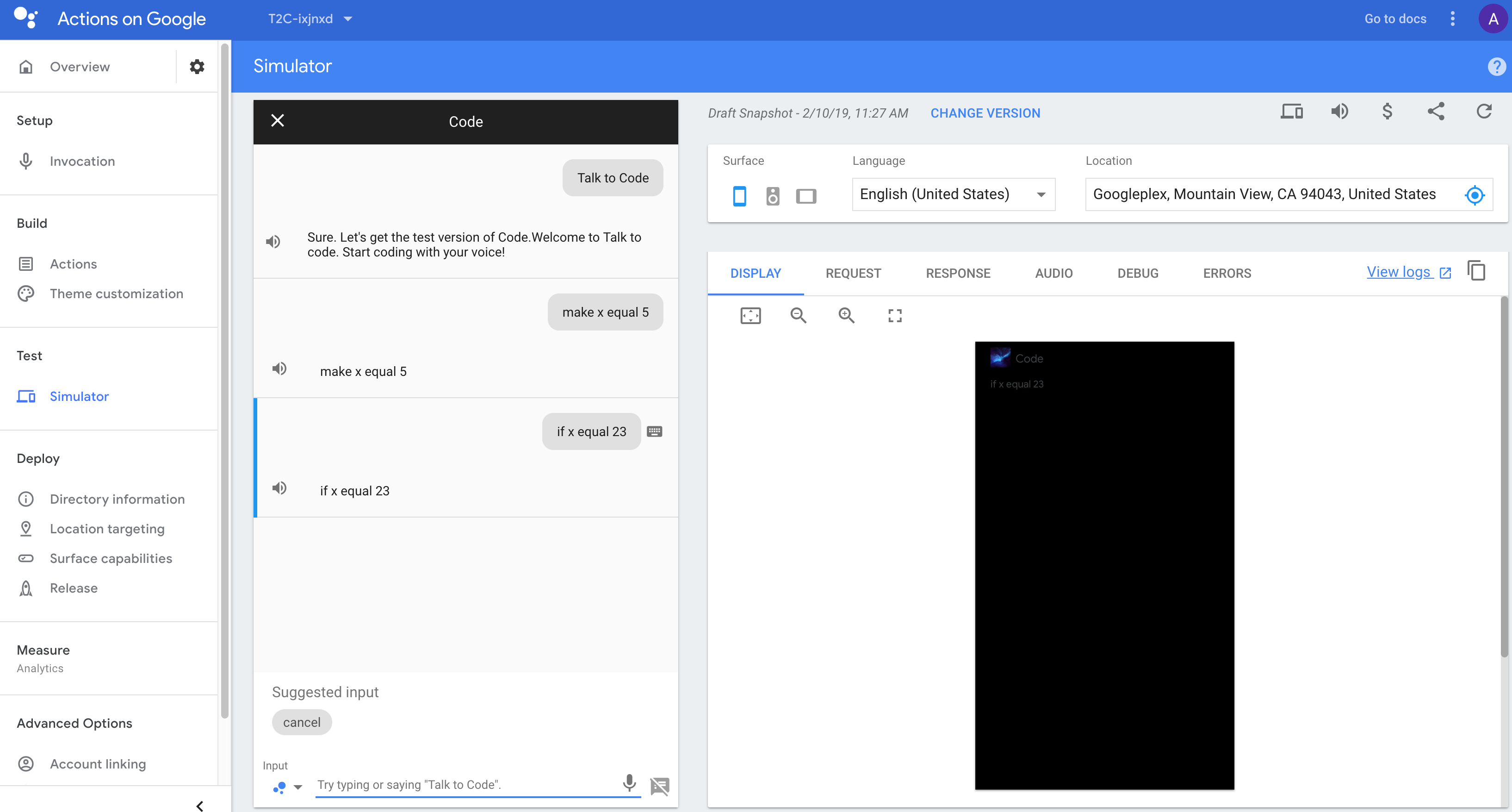Switch to the DEBUG tab
This screenshot has width=1512, height=812.
click(1138, 274)
